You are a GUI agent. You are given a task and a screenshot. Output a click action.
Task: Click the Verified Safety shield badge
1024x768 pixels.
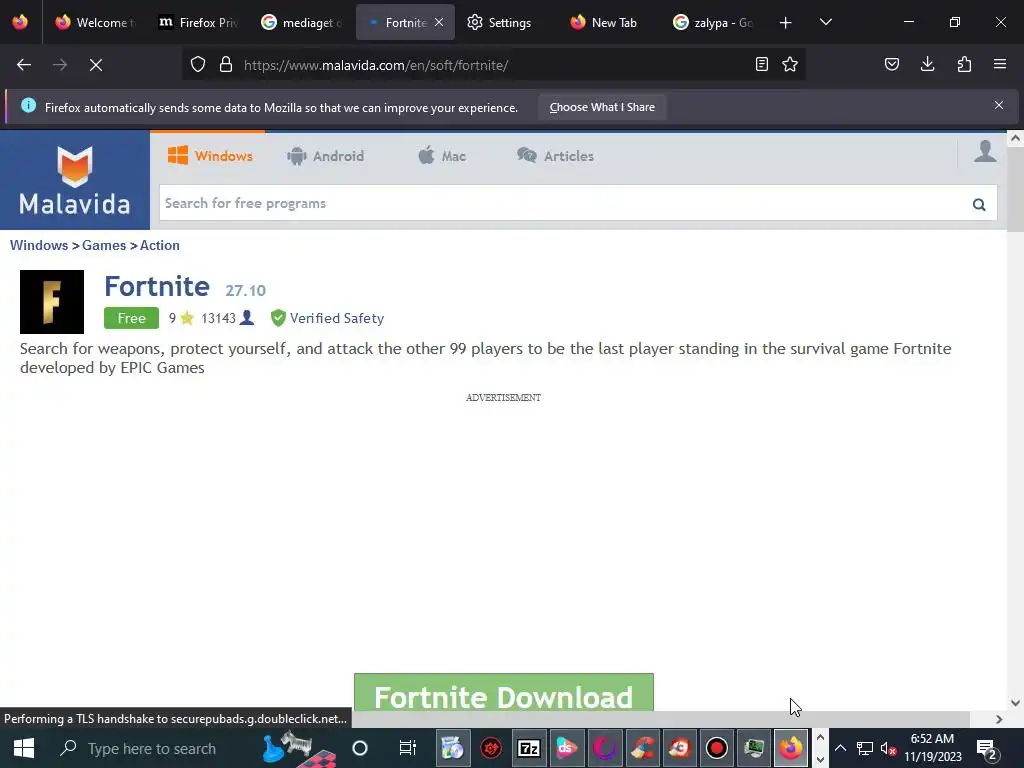coord(327,318)
